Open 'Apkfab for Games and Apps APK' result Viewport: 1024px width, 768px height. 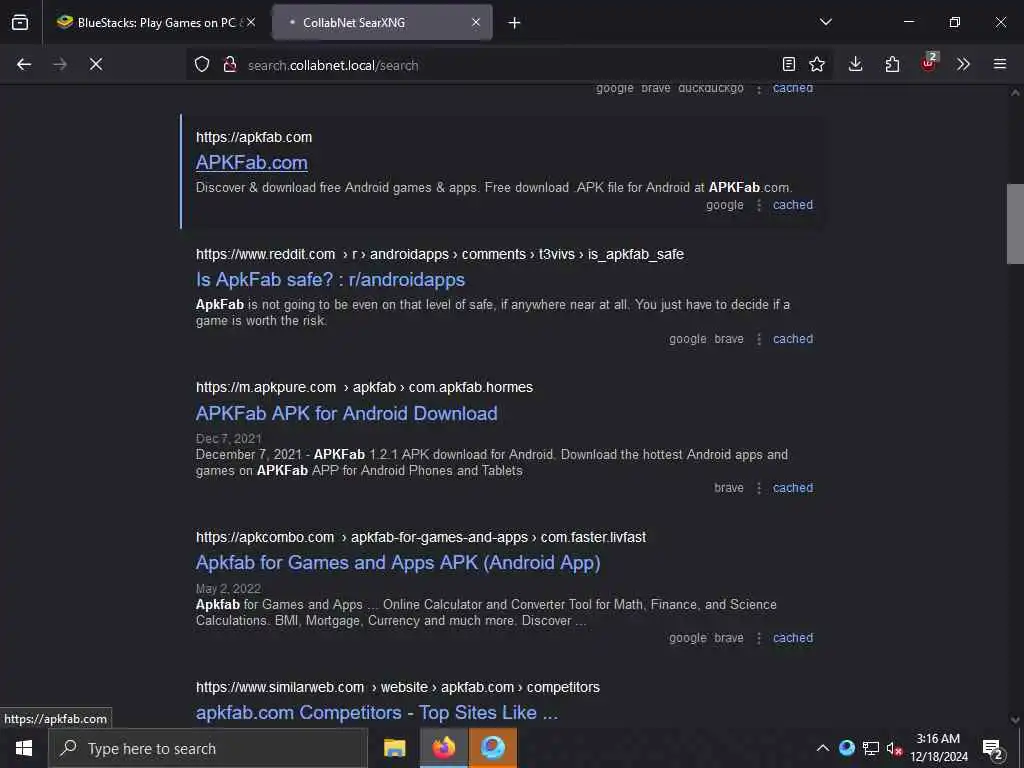398,562
